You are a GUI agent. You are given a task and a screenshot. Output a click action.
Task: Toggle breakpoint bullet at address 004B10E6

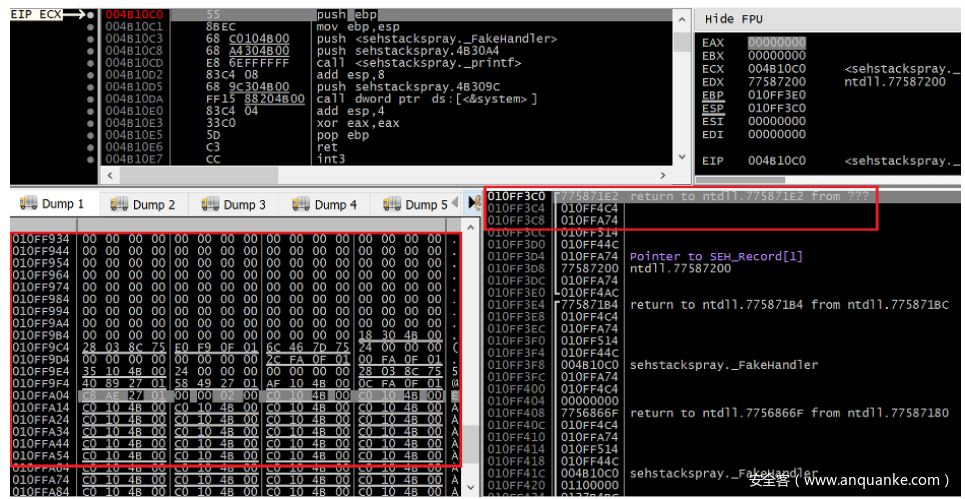click(92, 146)
